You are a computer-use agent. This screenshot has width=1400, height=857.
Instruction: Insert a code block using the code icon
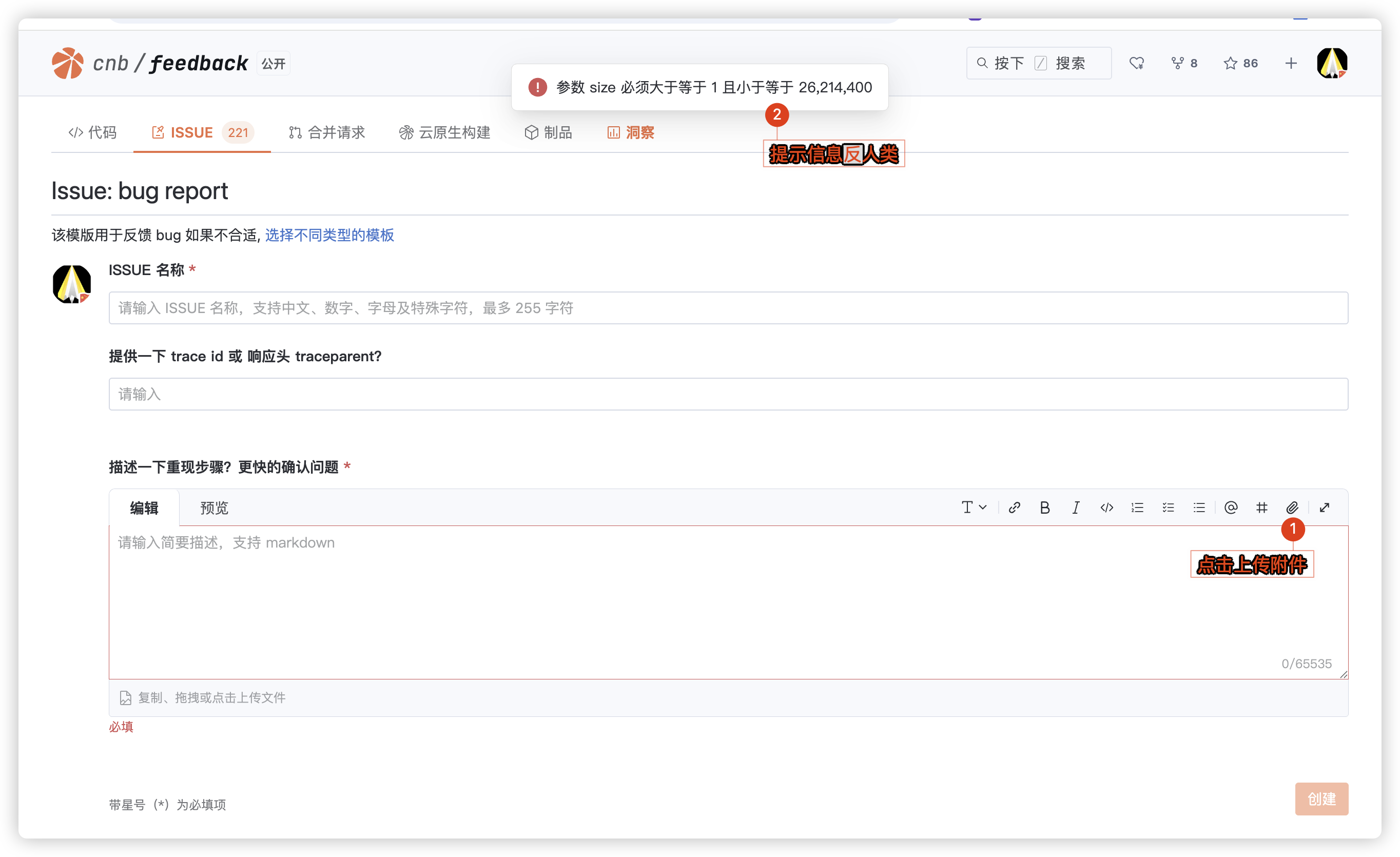pos(1107,508)
